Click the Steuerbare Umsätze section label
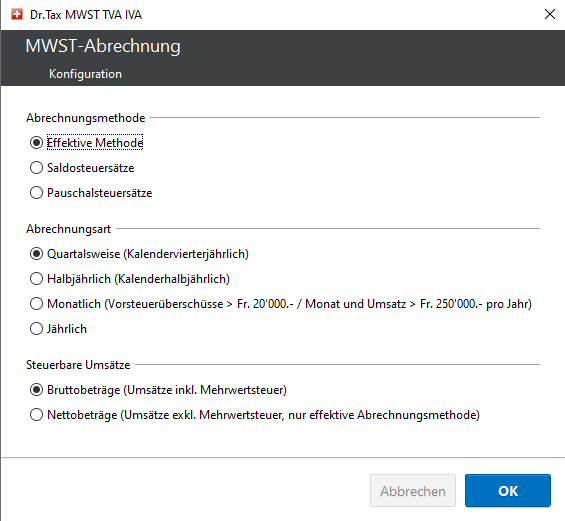 (78, 365)
